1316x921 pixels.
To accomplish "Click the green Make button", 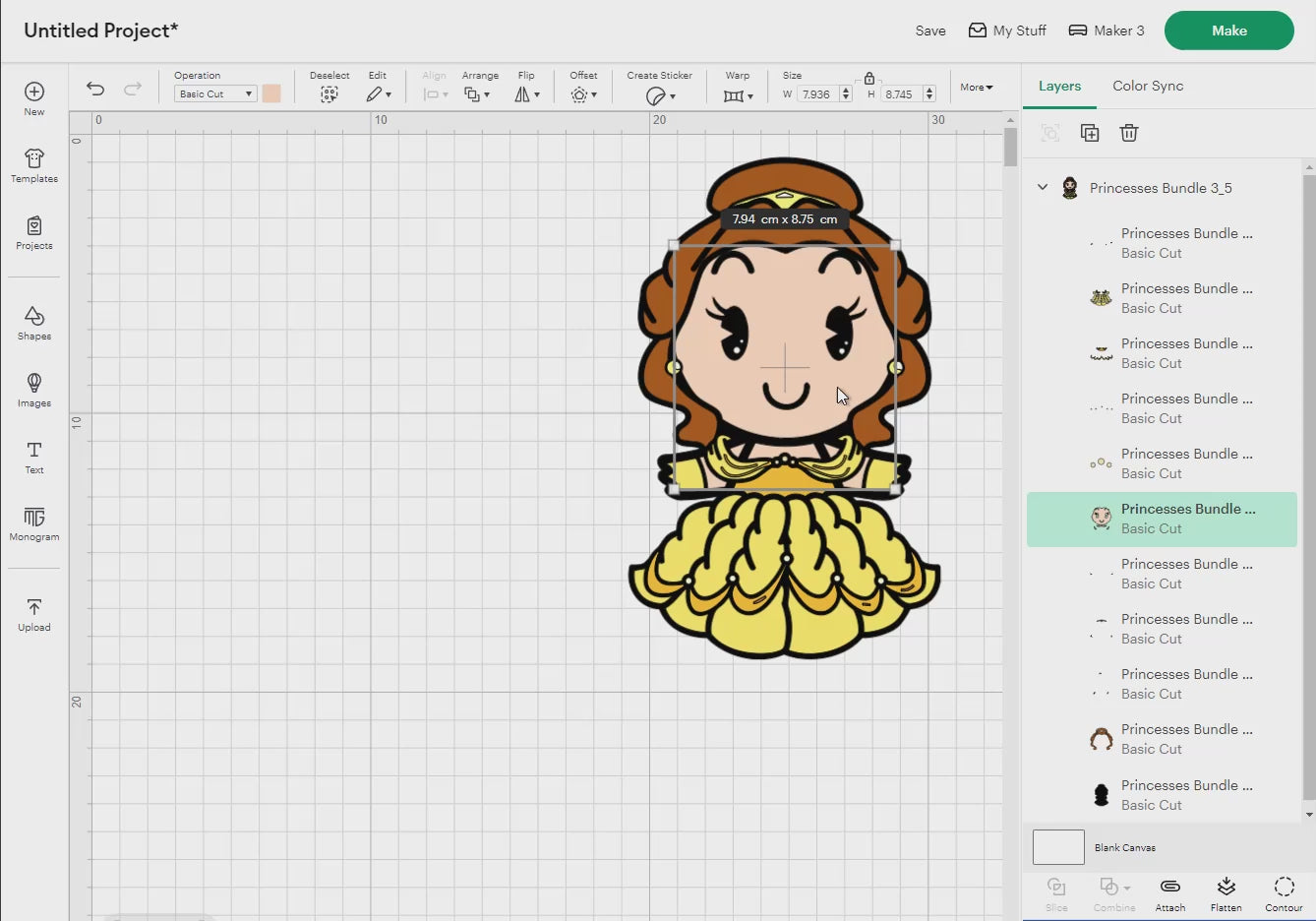I will click(x=1229, y=31).
